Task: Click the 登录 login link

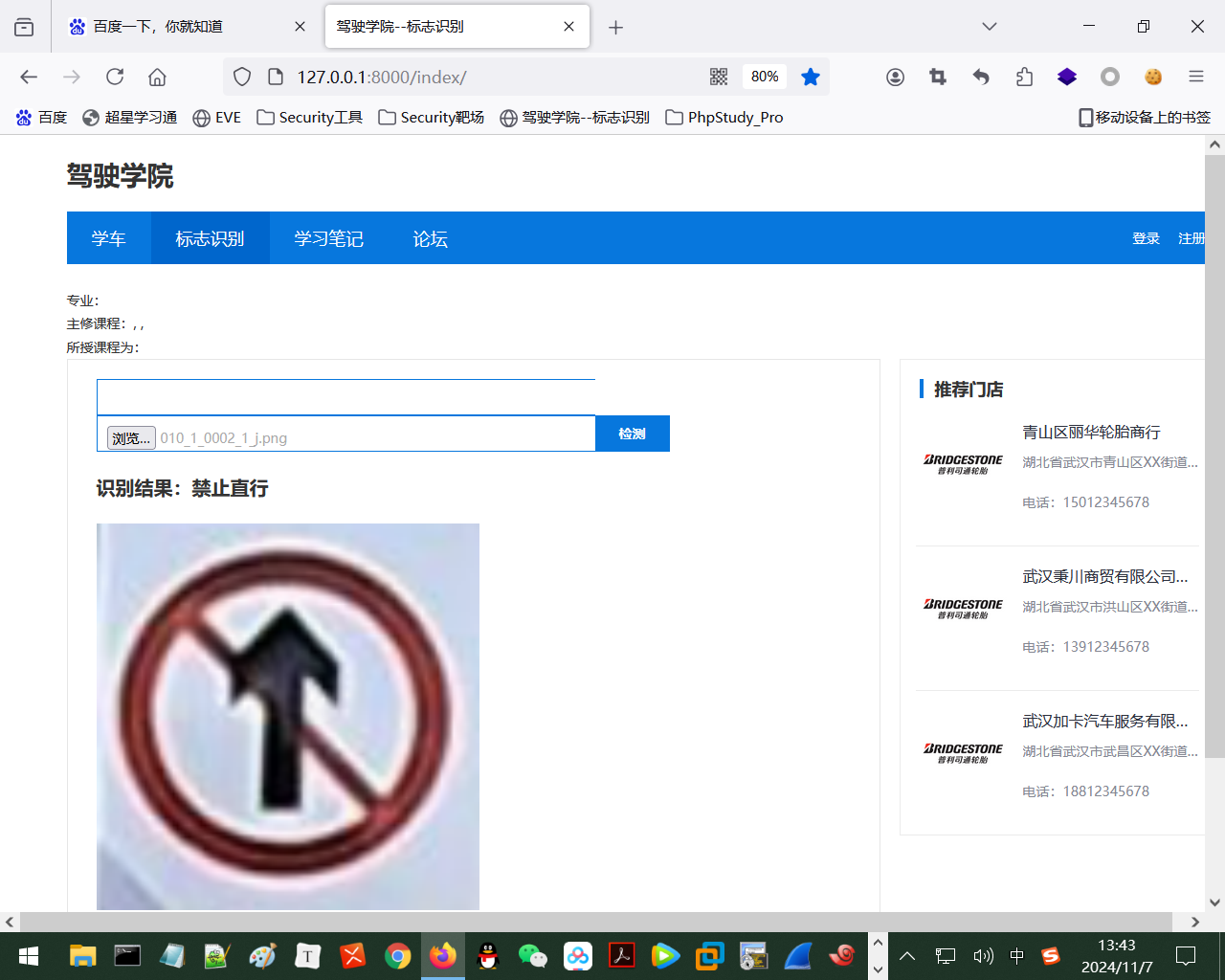Action: pos(1146,238)
